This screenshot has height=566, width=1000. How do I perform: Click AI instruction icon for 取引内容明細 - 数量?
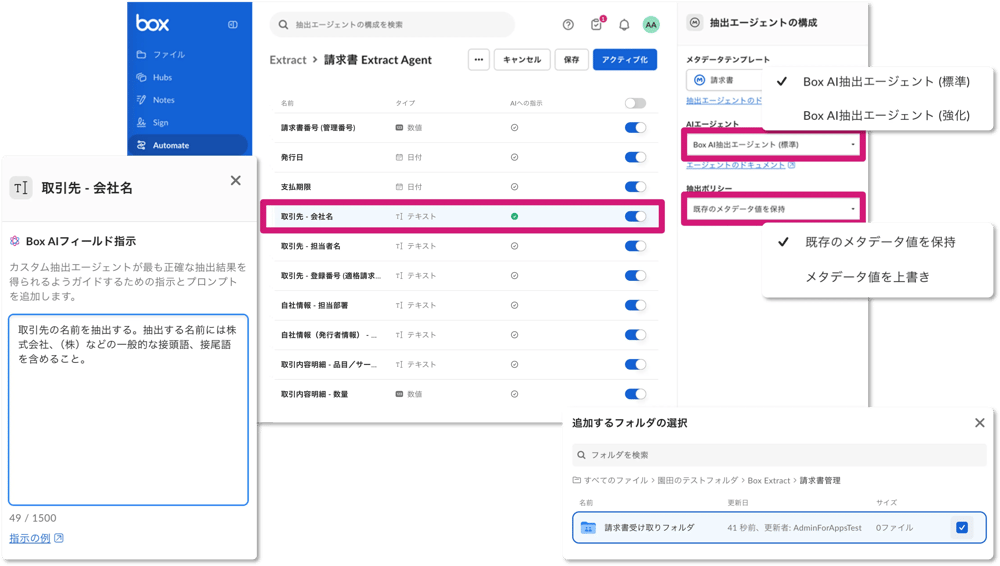coord(515,394)
